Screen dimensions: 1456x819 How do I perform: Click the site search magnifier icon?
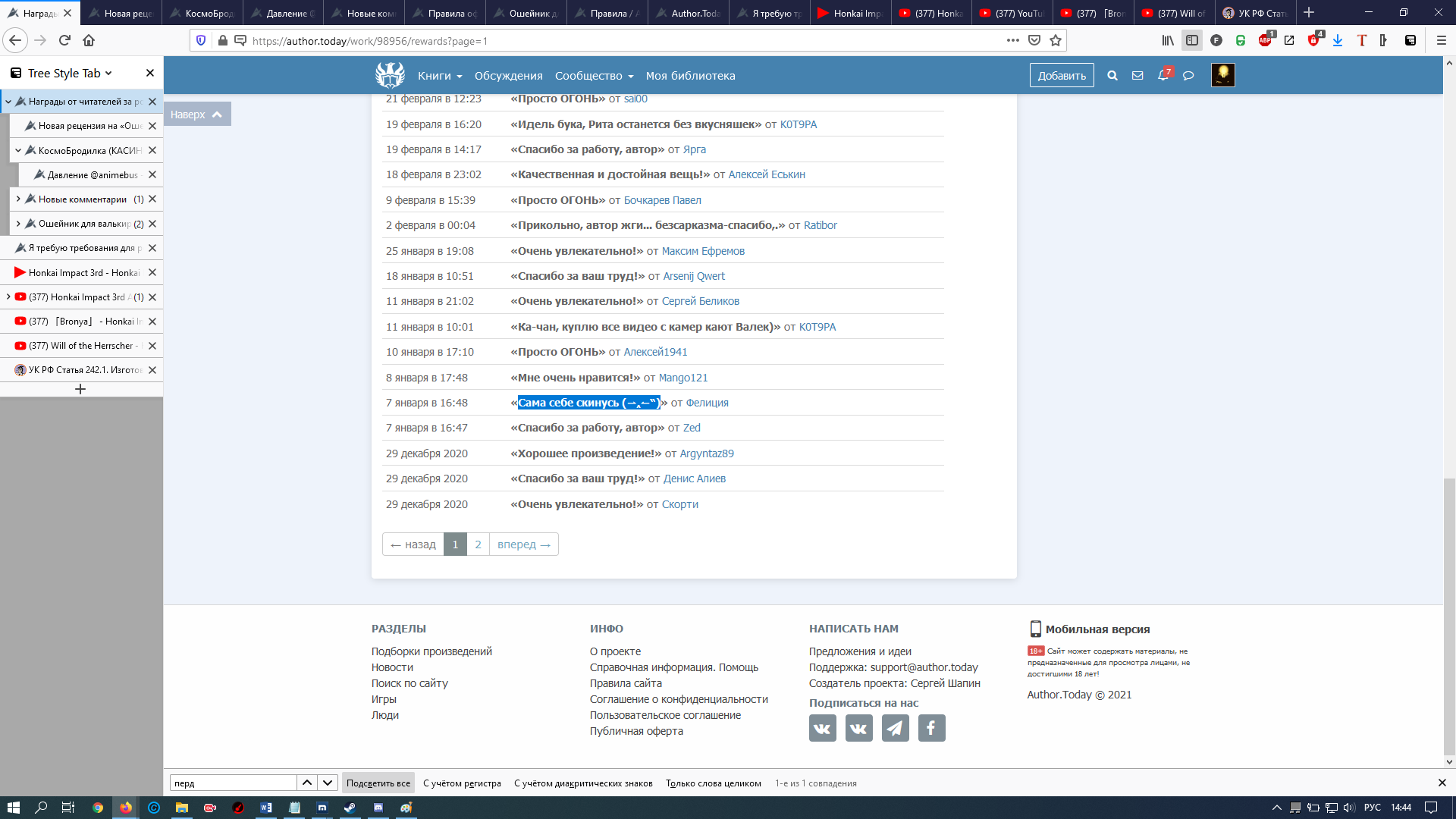click(x=1112, y=76)
